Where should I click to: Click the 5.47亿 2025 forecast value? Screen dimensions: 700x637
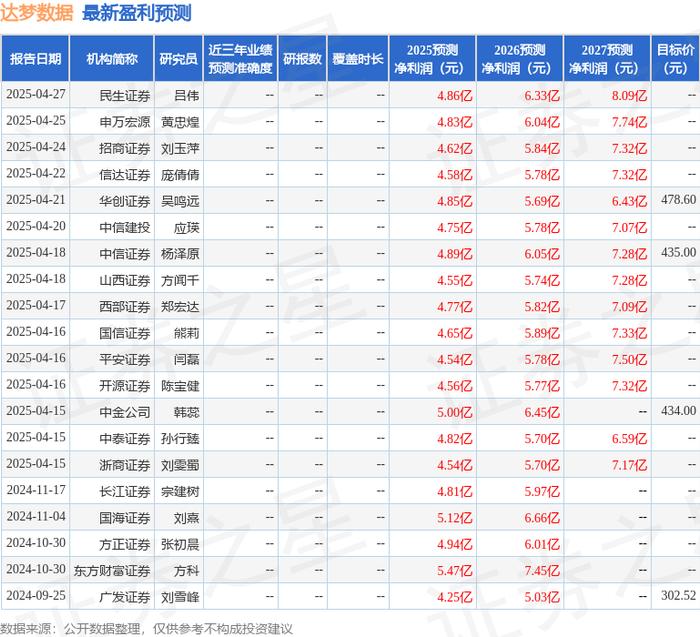pos(454,570)
